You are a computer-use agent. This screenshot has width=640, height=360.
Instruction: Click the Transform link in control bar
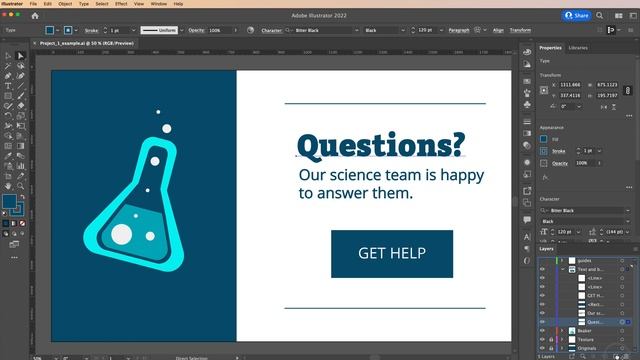point(520,30)
